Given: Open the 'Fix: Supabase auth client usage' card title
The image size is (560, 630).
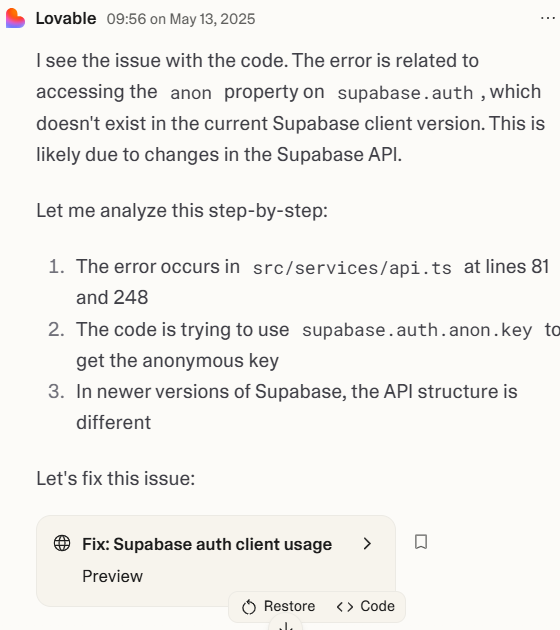Looking at the screenshot, I should pos(207,544).
